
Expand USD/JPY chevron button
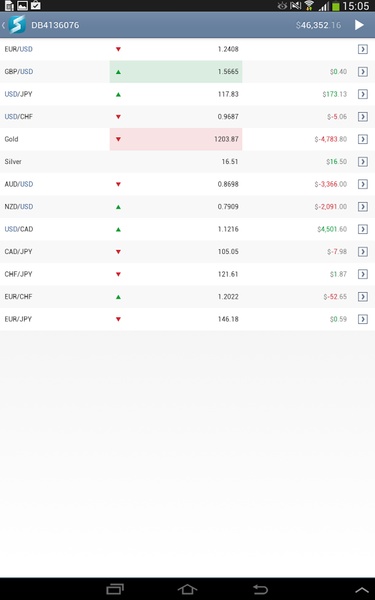(363, 94)
